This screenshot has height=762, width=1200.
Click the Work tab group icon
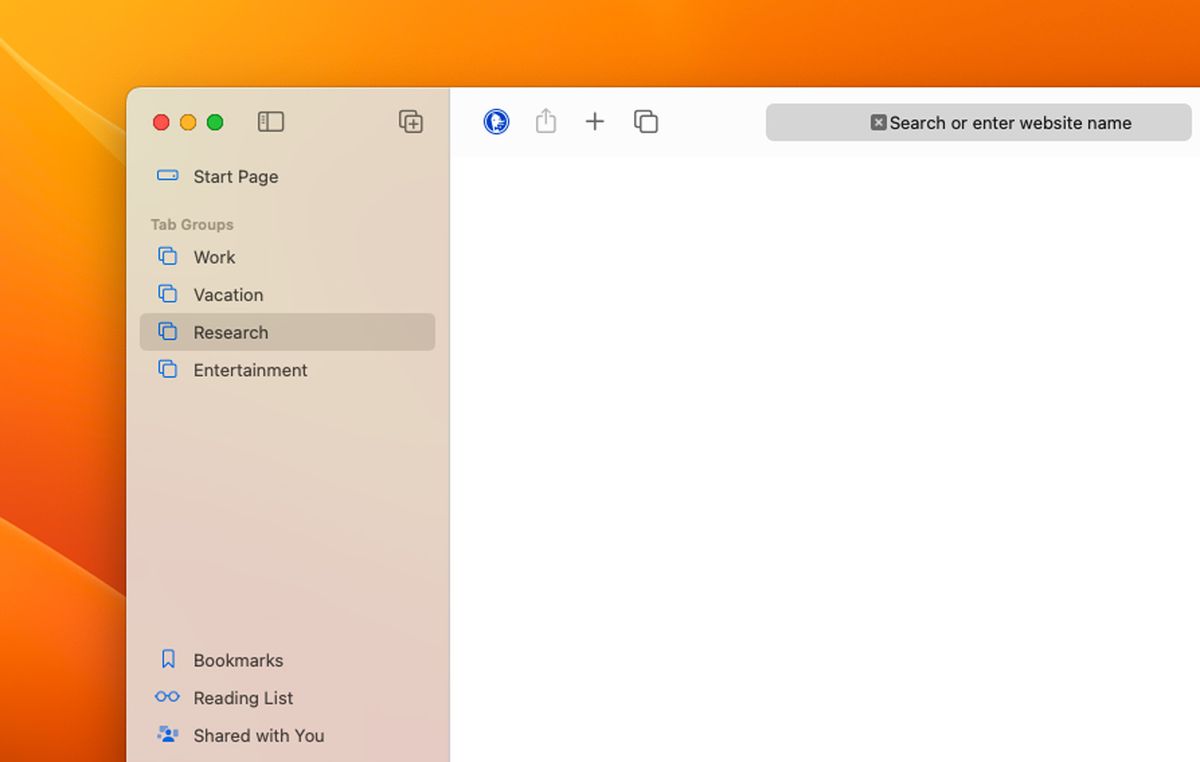click(x=167, y=257)
